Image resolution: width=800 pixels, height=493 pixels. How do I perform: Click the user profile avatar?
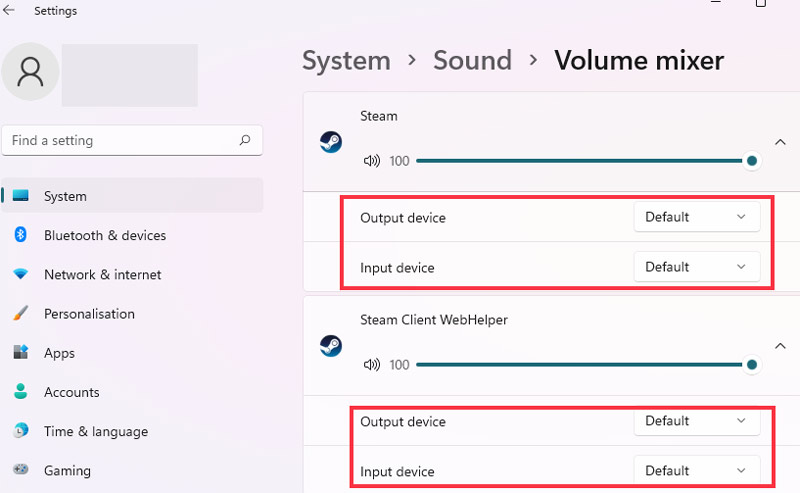pyautogui.click(x=30, y=71)
